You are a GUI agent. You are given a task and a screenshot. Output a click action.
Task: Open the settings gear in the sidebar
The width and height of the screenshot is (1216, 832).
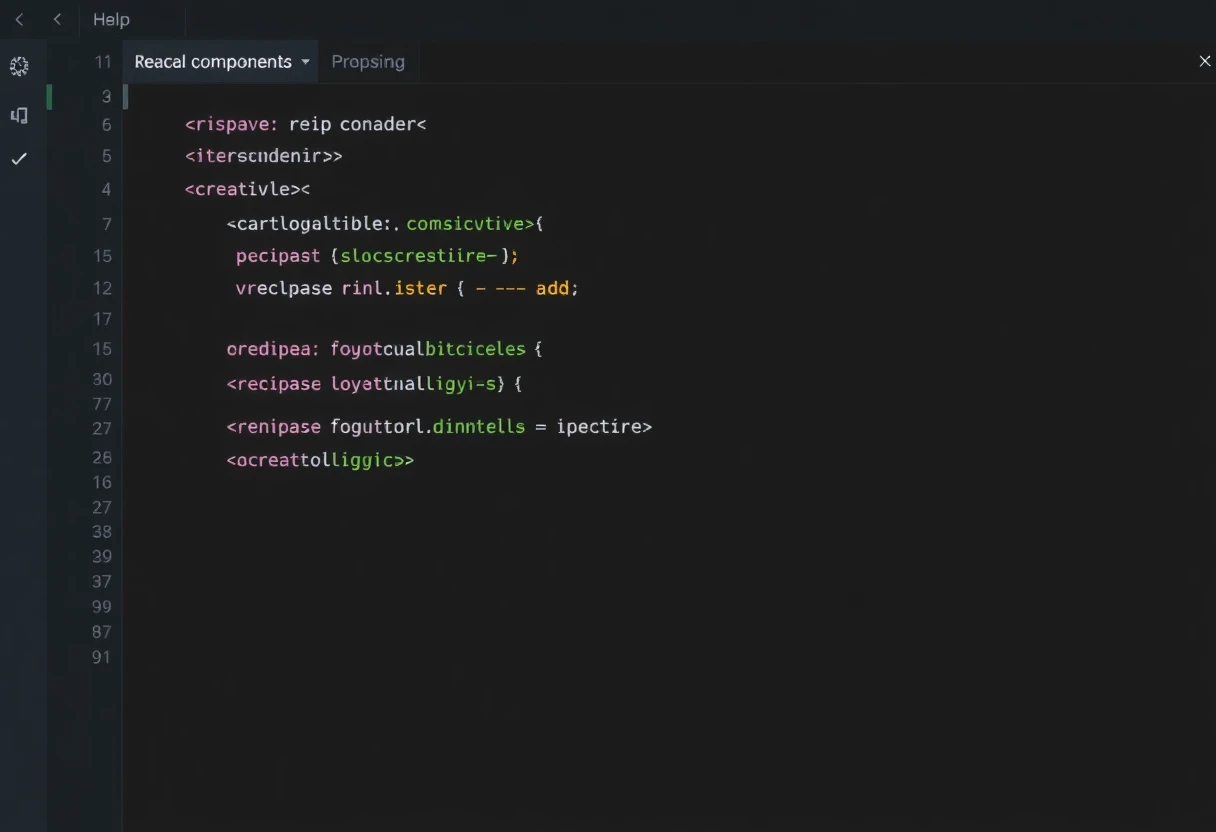pyautogui.click(x=19, y=67)
